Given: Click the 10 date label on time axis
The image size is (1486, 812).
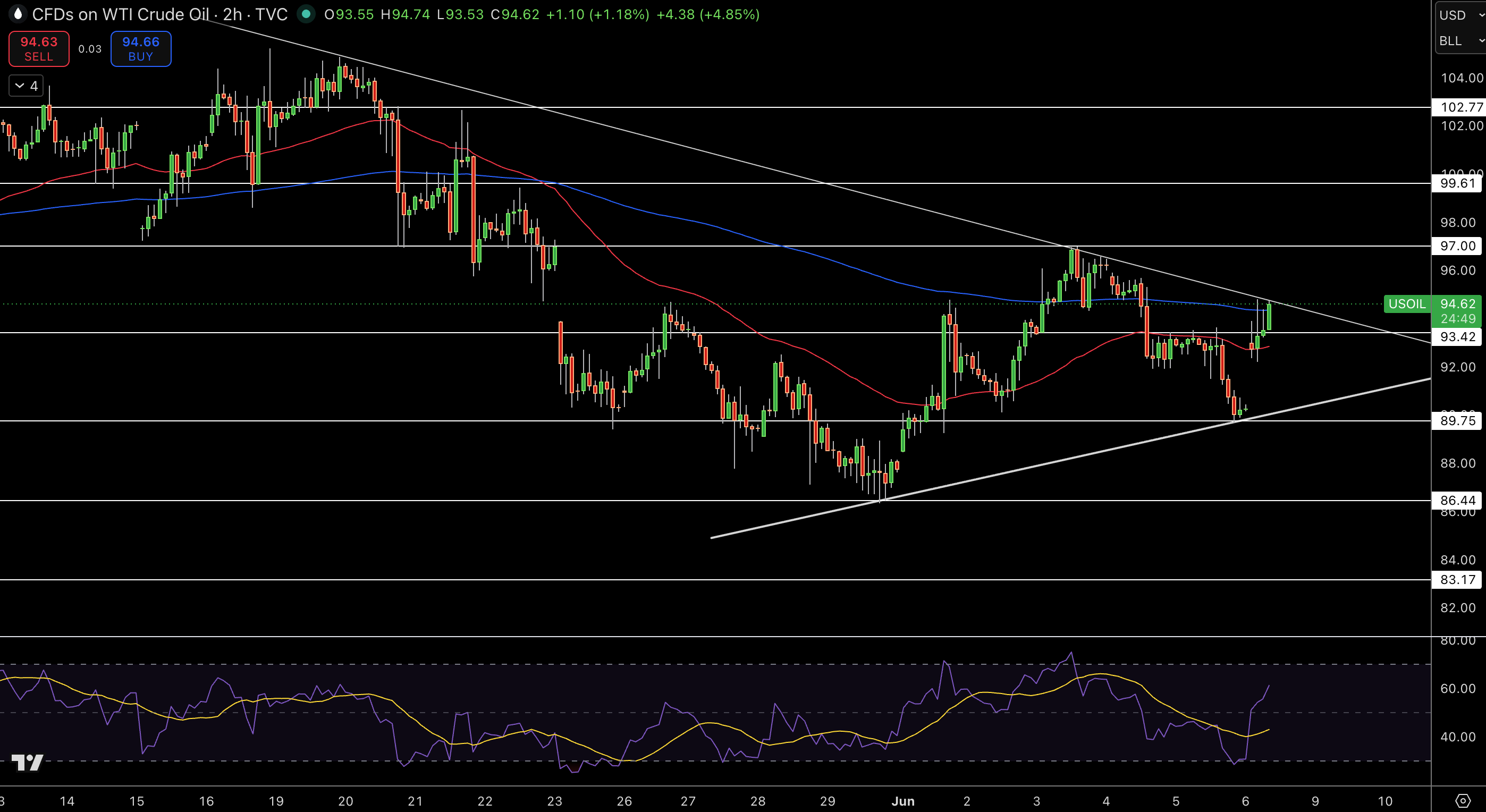Looking at the screenshot, I should click(x=1385, y=801).
